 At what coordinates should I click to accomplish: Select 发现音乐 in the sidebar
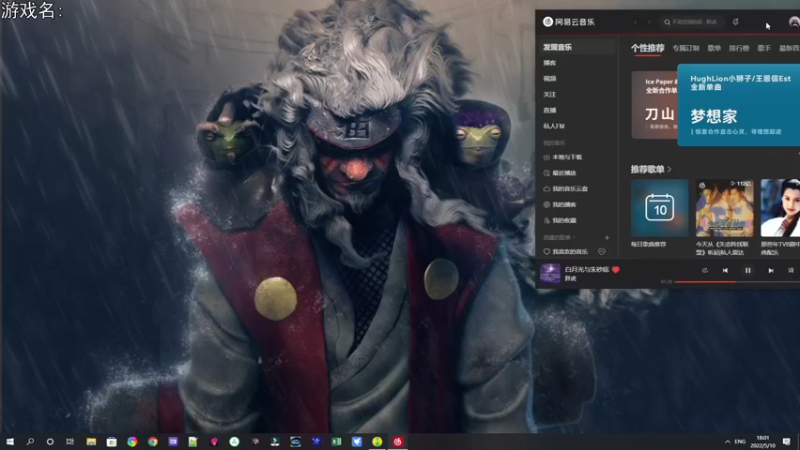click(578, 47)
